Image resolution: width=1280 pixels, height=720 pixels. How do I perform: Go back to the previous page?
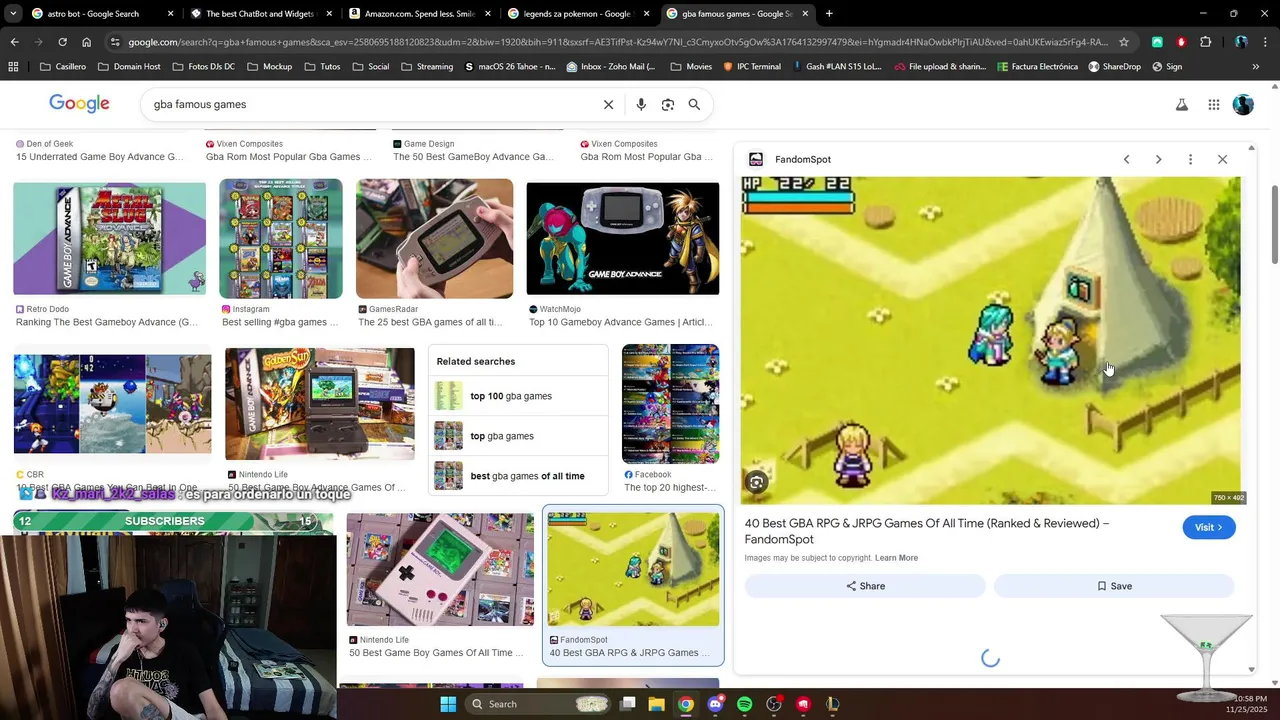pyautogui.click(x=14, y=42)
